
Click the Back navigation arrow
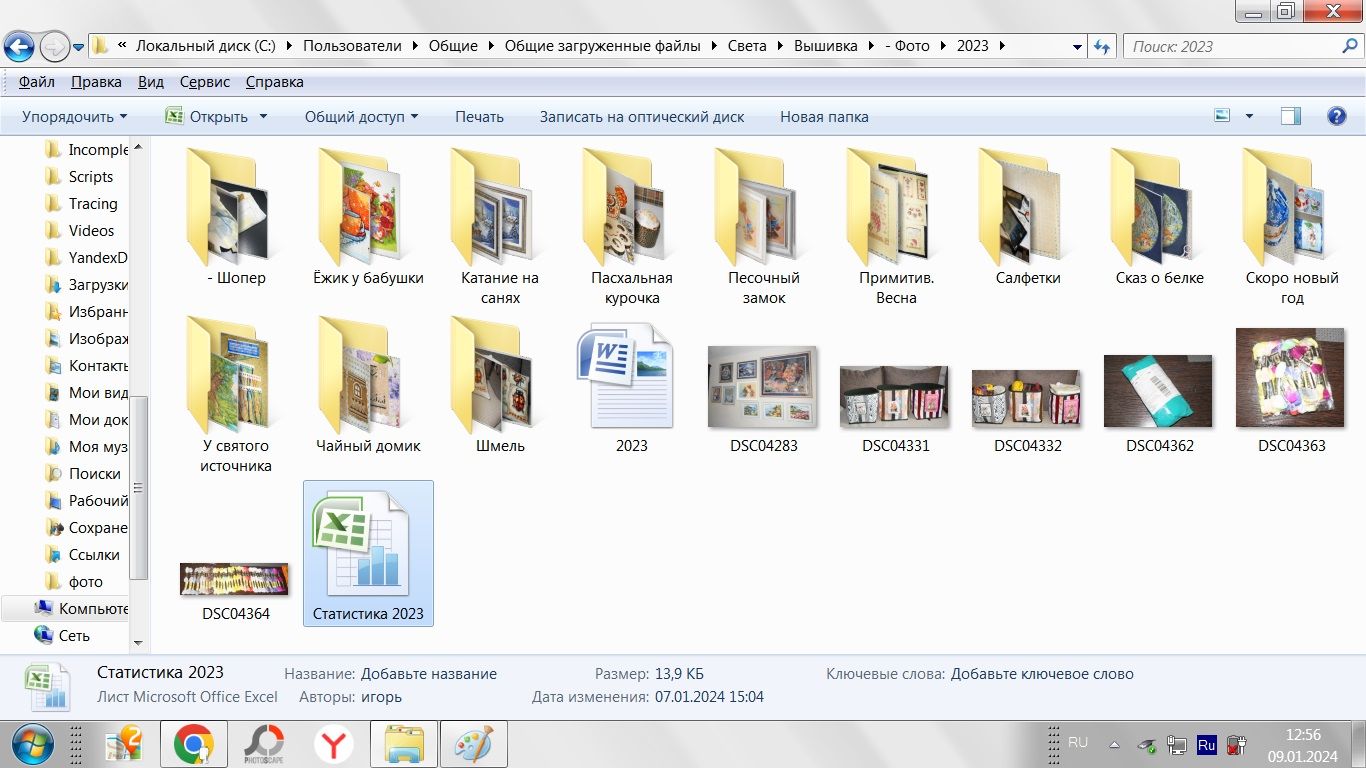pyautogui.click(x=20, y=46)
